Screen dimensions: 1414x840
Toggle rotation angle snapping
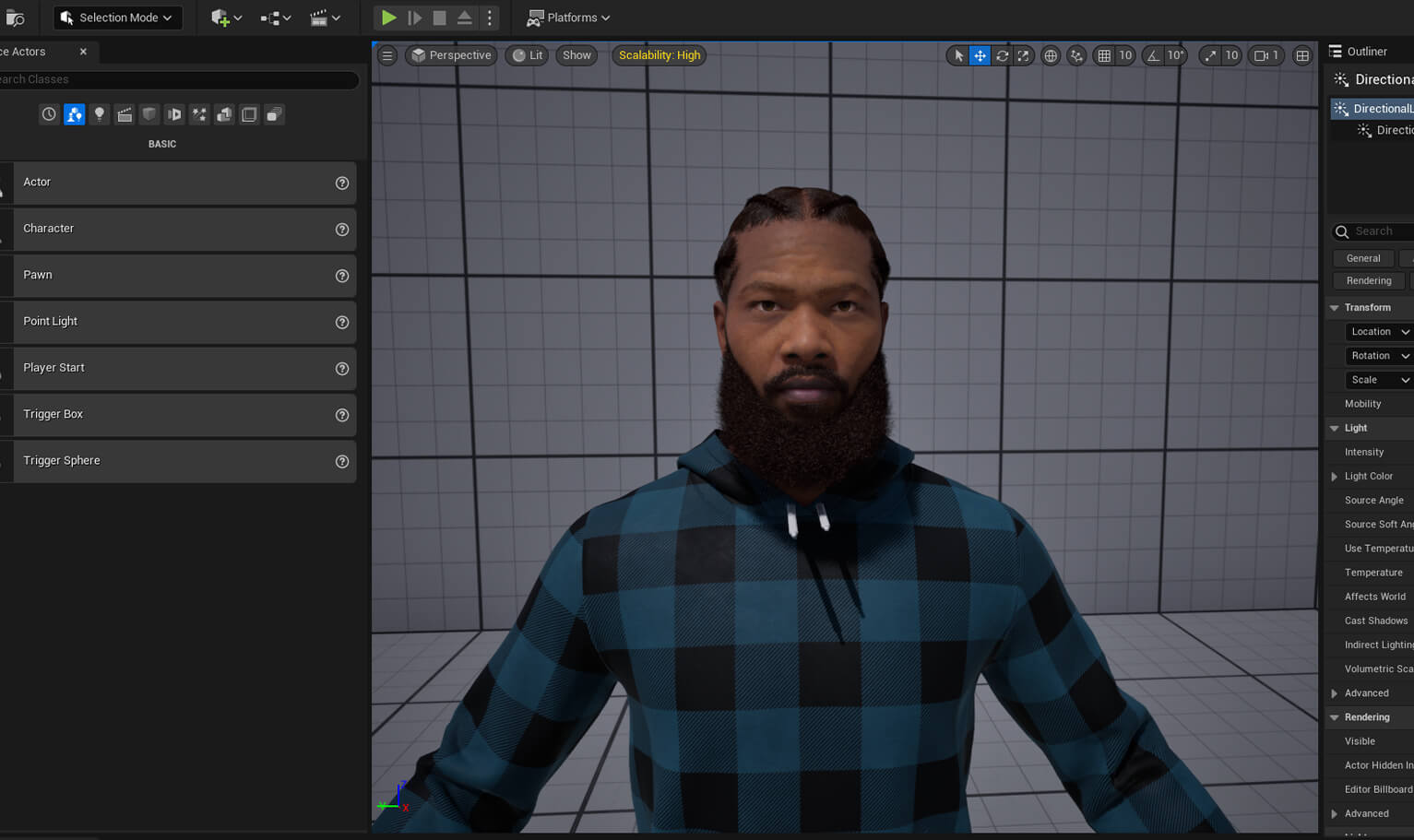pos(1153,56)
